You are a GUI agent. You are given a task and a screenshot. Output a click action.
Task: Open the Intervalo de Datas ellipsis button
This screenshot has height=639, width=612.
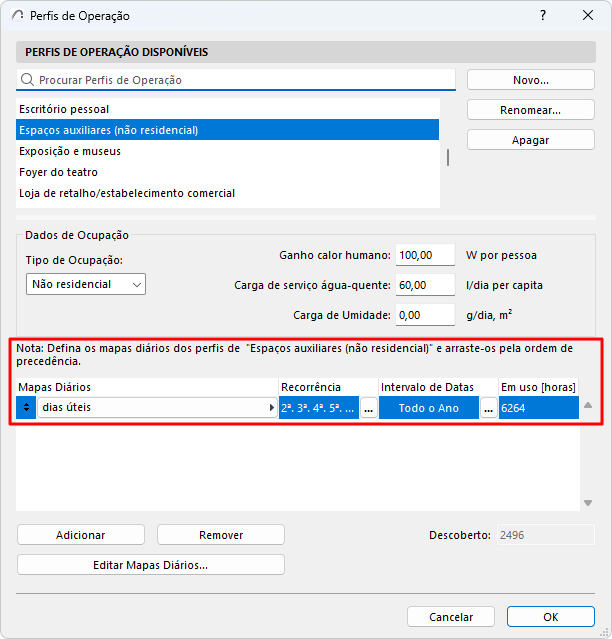(x=489, y=408)
